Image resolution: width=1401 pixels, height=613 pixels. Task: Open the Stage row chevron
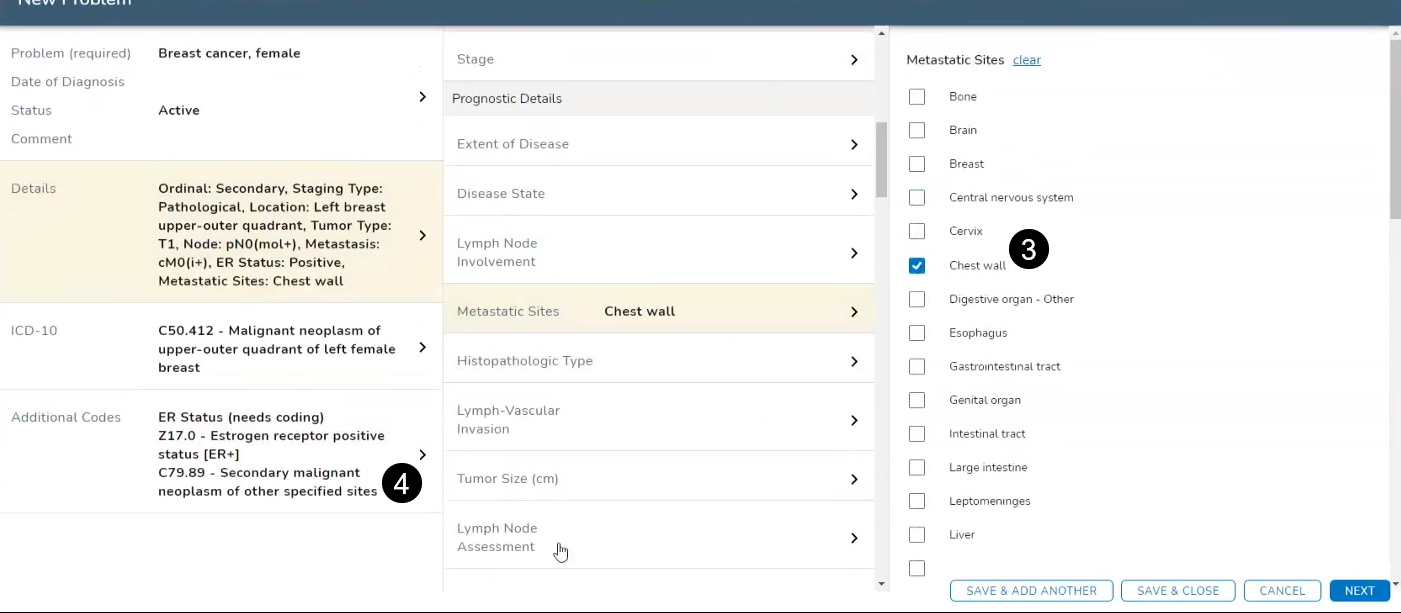(x=853, y=60)
